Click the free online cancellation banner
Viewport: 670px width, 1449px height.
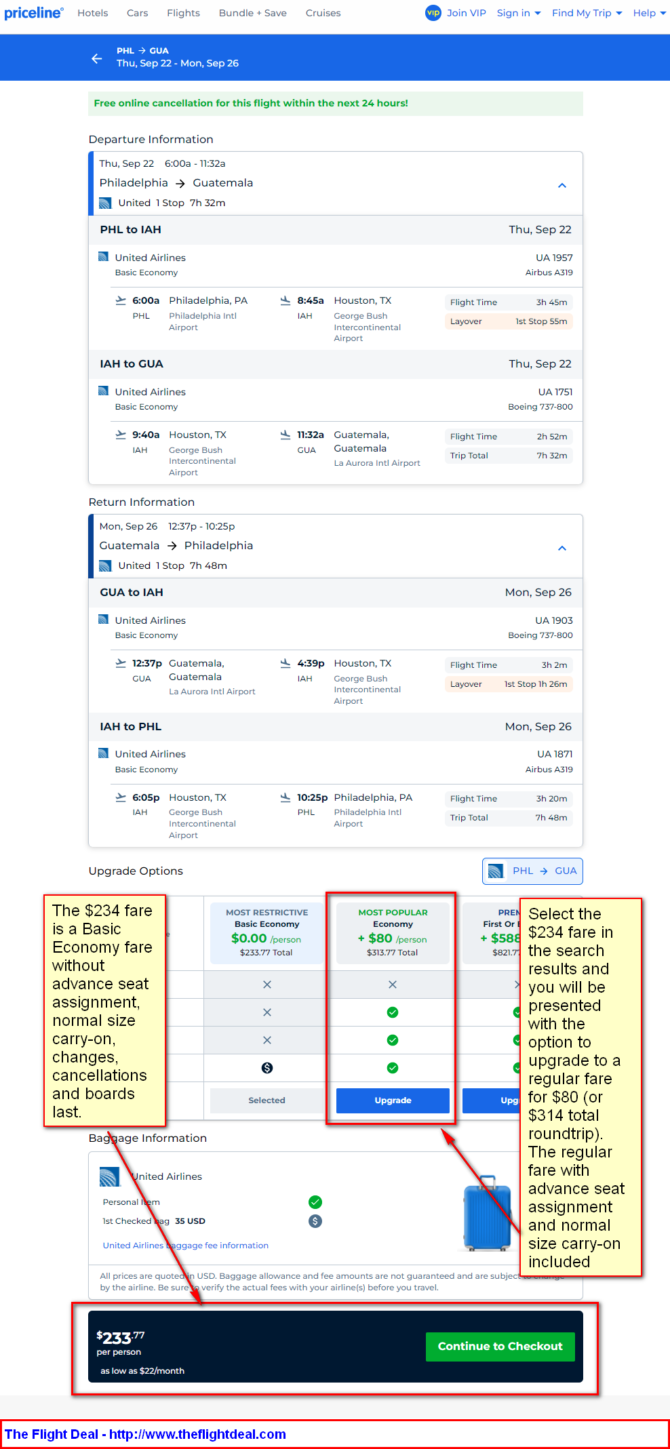coord(335,103)
